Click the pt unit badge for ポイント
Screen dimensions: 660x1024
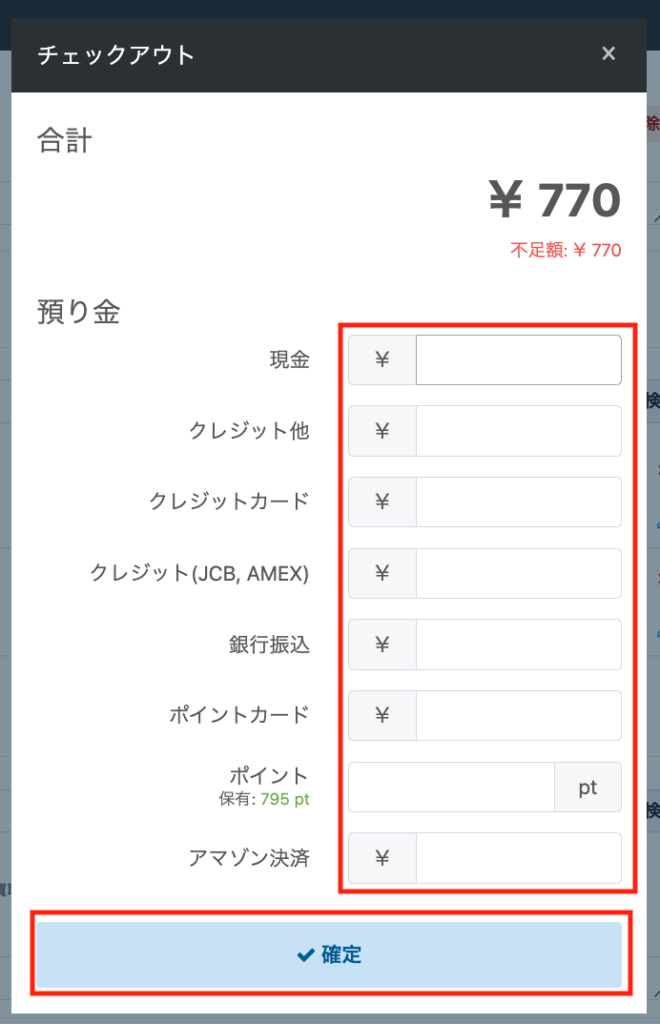pyautogui.click(x=588, y=787)
